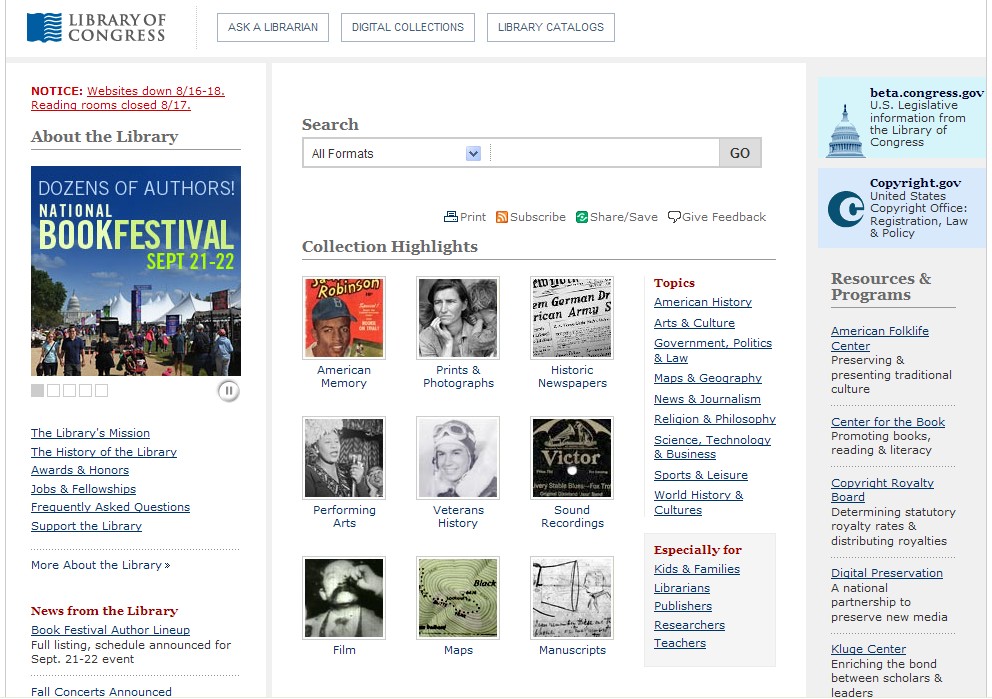Open the Veterans History thumbnail
The width and height of the screenshot is (992, 699).
458,457
